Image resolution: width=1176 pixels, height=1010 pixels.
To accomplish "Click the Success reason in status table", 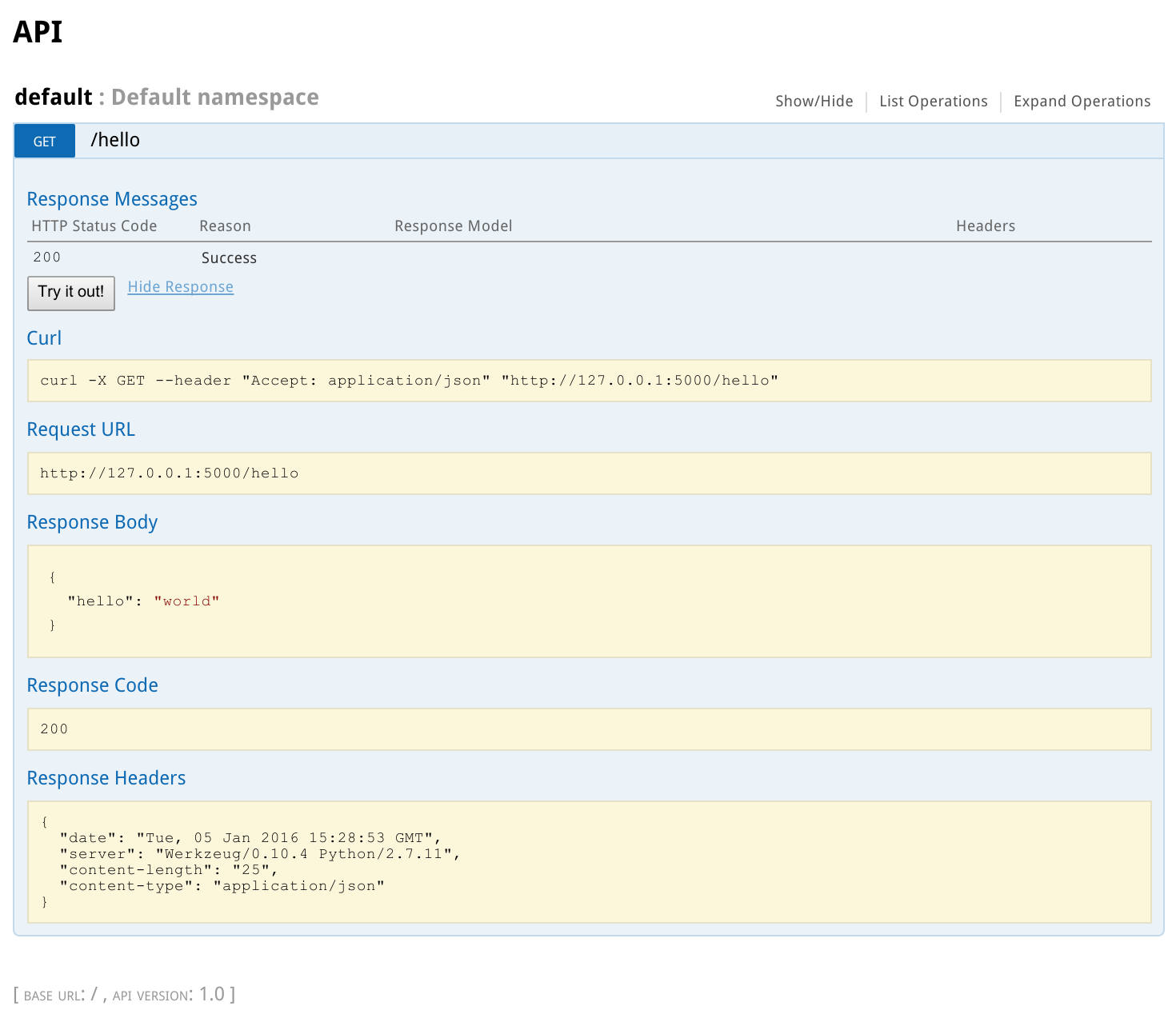I will click(x=229, y=257).
